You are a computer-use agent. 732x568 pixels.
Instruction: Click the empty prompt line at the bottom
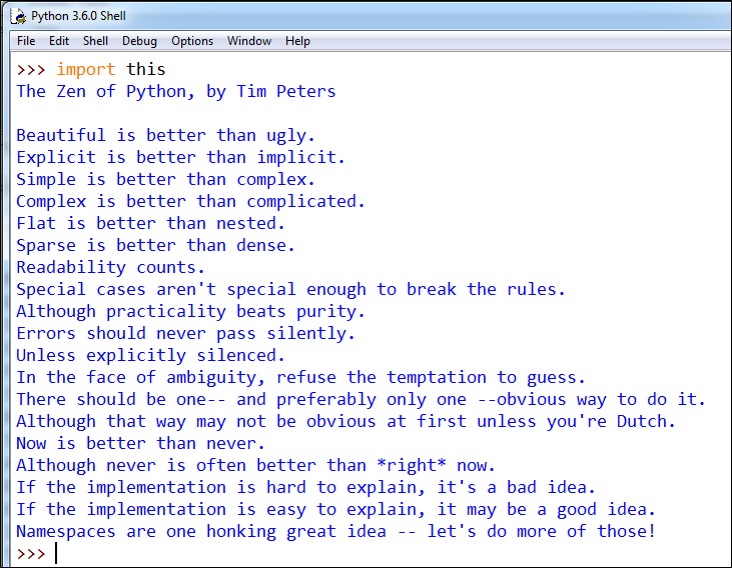(x=369, y=554)
